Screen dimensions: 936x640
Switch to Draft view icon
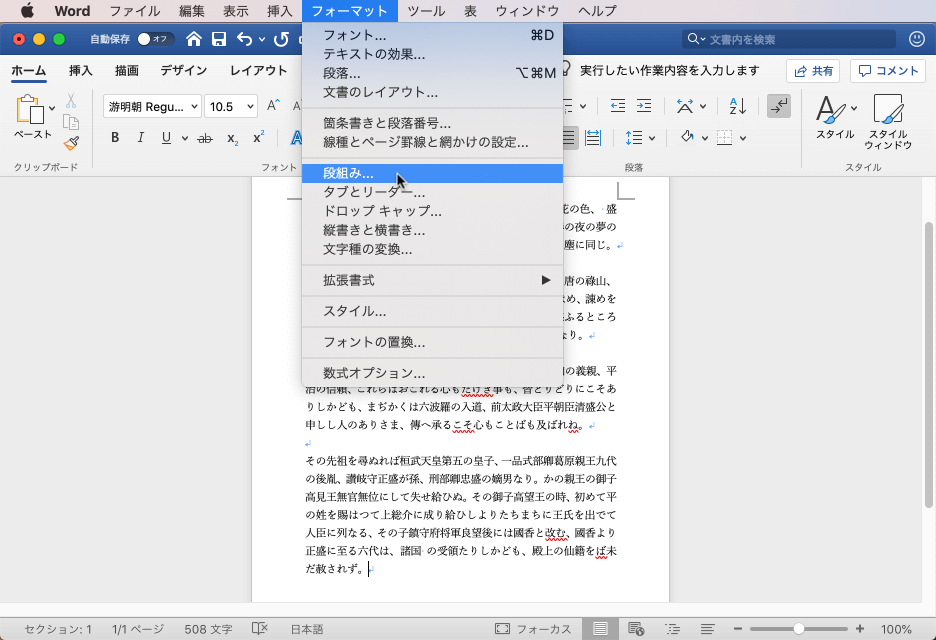pyautogui.click(x=707, y=629)
